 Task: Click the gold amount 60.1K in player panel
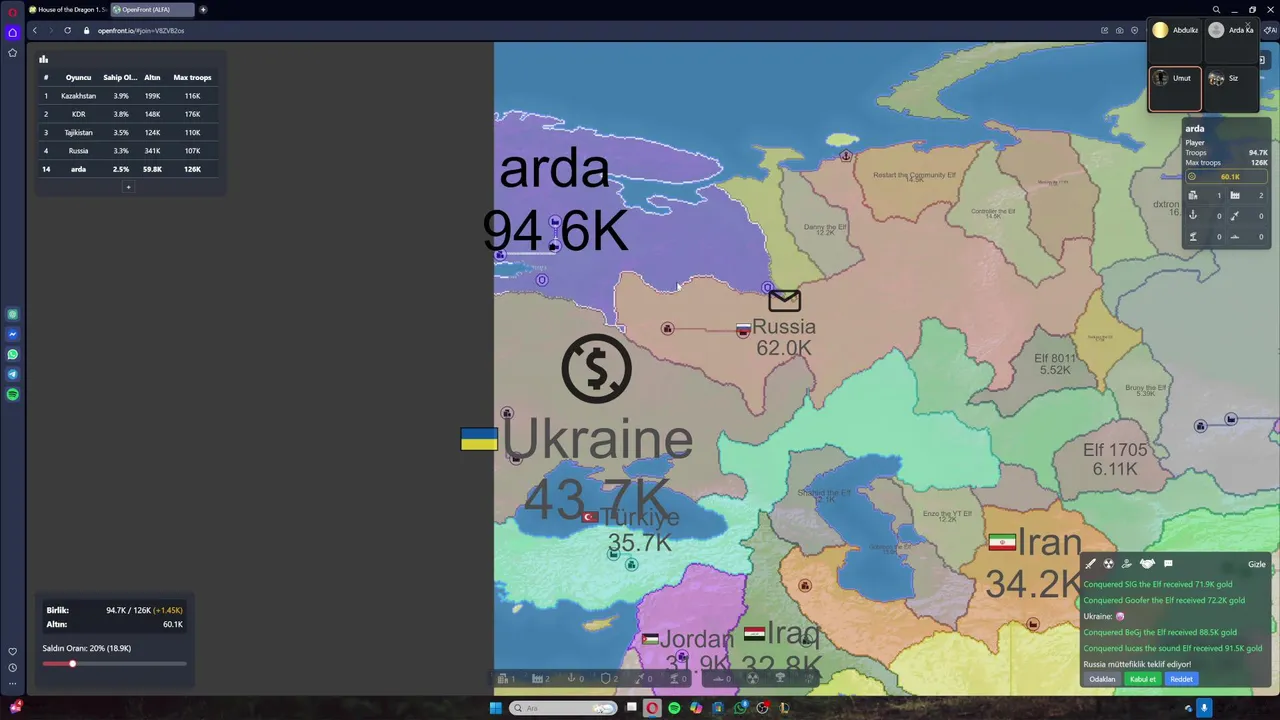coord(1230,177)
